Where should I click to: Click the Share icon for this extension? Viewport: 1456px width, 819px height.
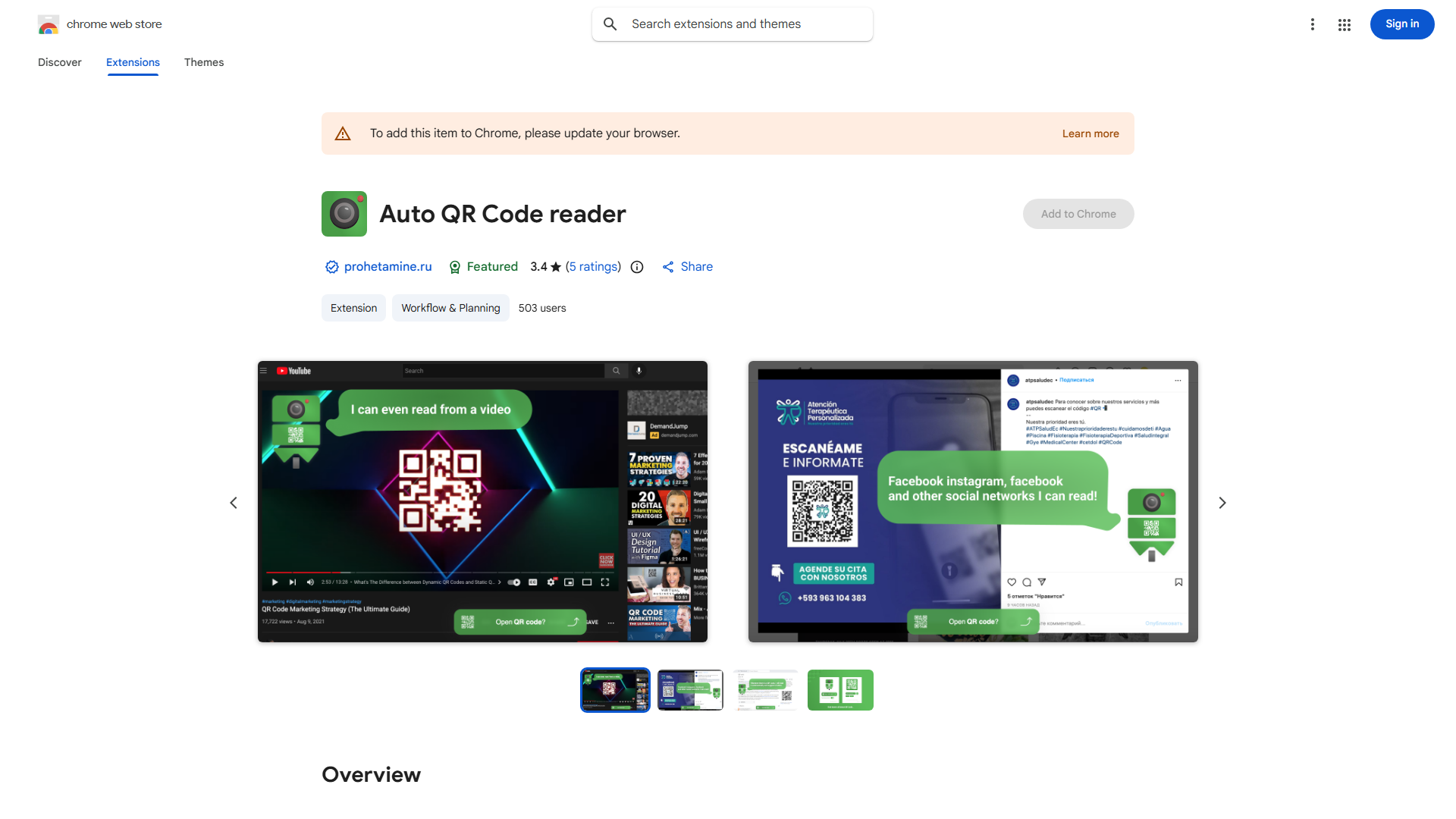[x=668, y=267]
